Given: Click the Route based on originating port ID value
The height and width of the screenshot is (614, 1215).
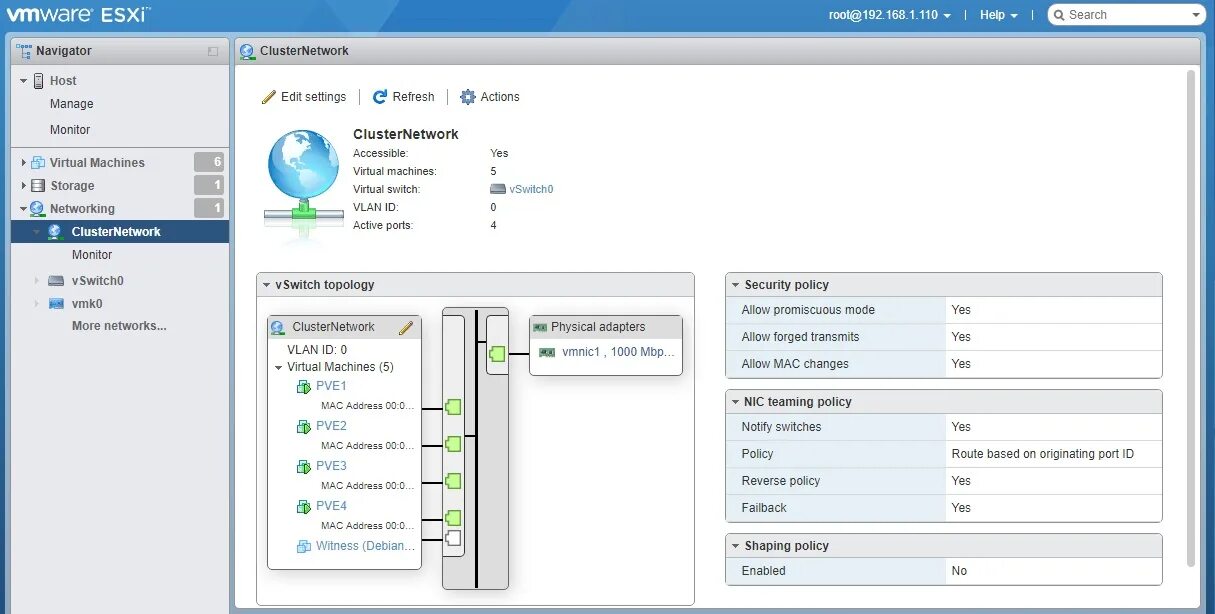Looking at the screenshot, I should pos(1043,454).
